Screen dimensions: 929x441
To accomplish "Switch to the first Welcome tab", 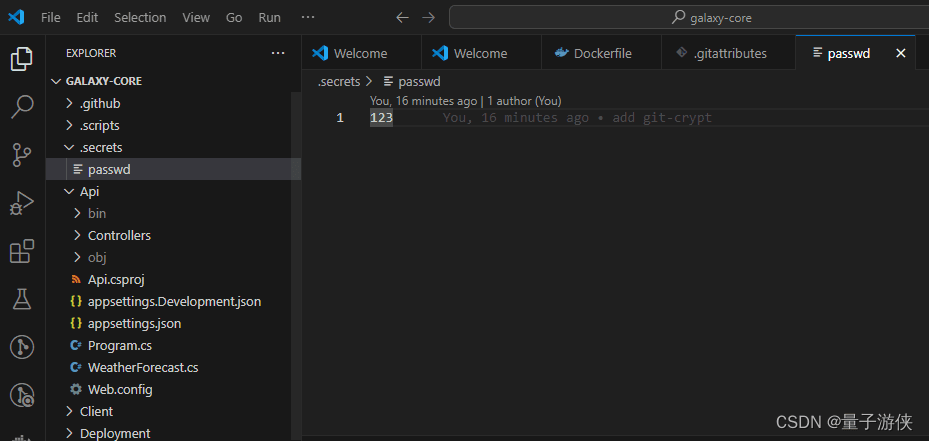I will point(361,53).
